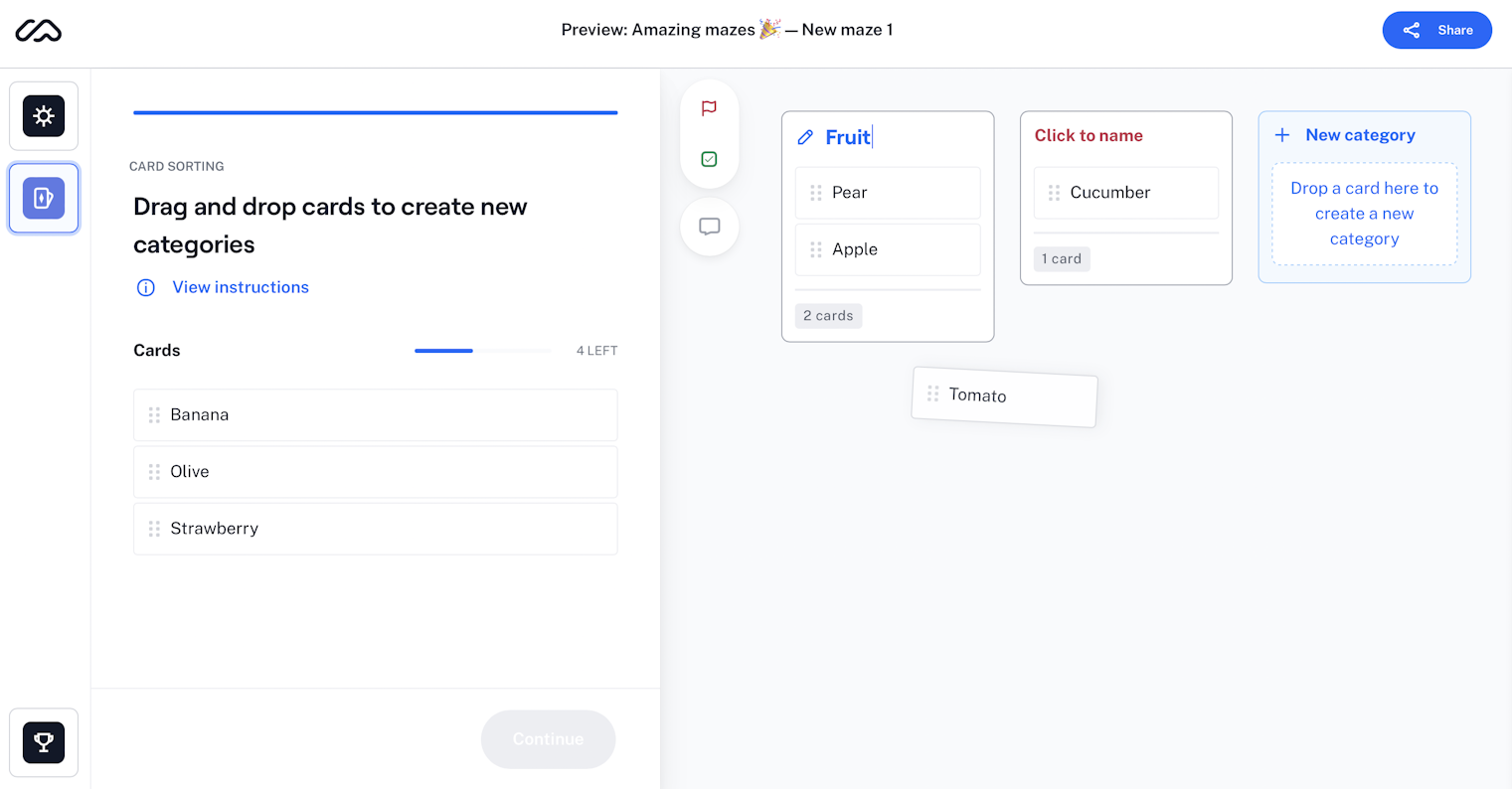
Task: Select the Strawberry card
Action: pyautogui.click(x=375, y=528)
